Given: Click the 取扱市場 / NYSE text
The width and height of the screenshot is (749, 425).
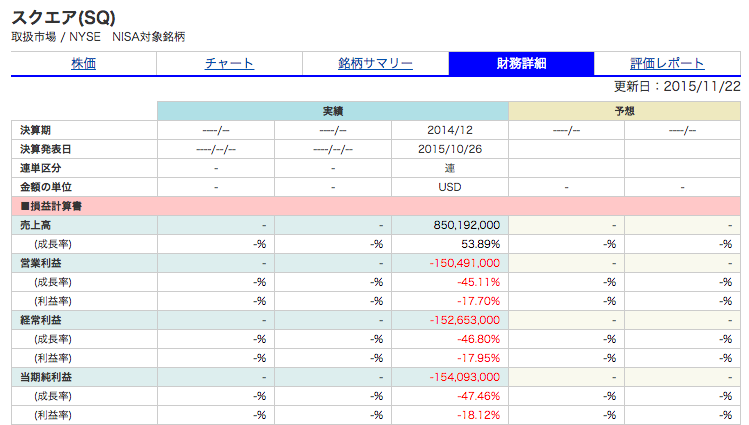Looking at the screenshot, I should click(56, 37).
